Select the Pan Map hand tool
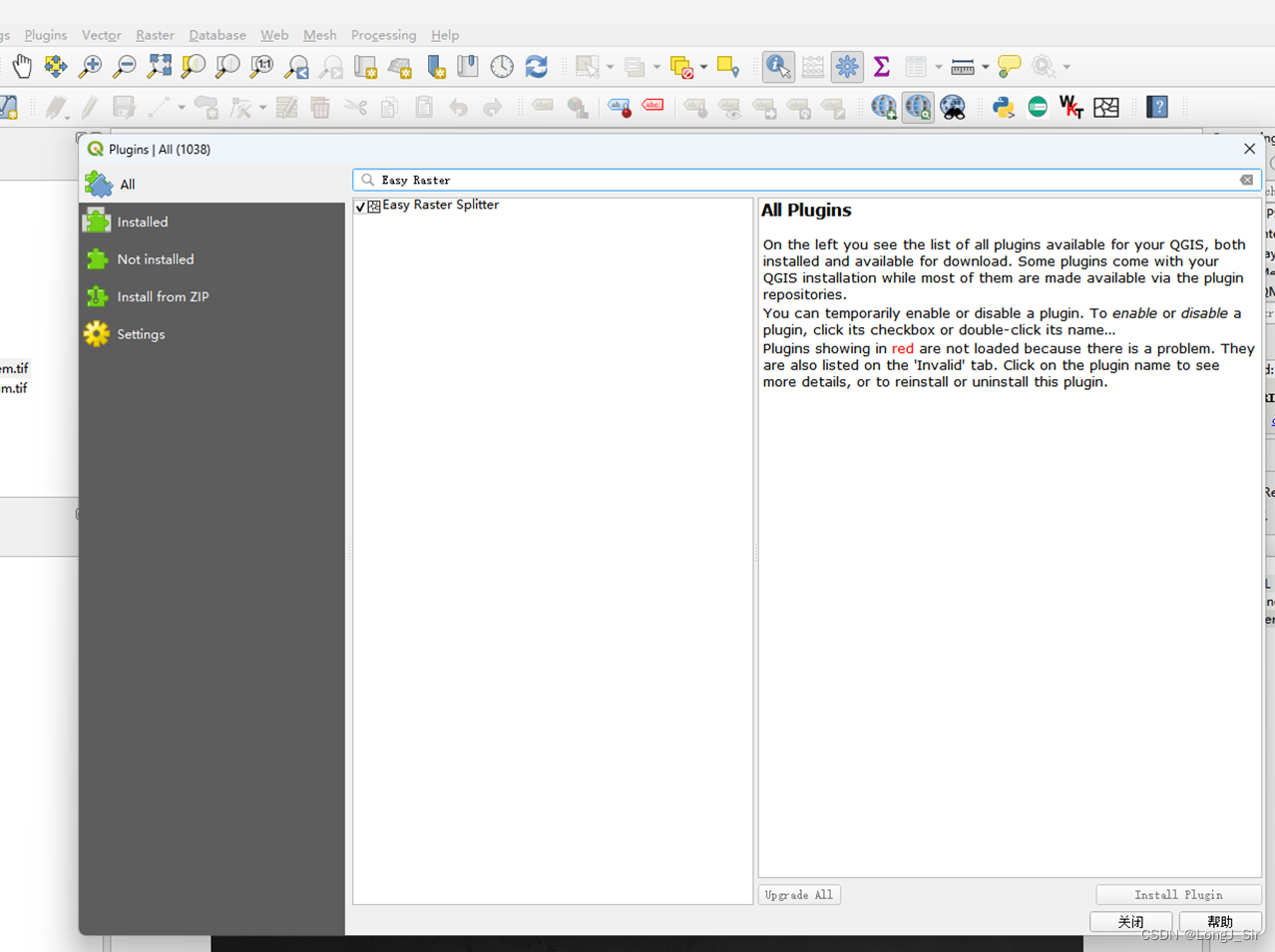Viewport: 1275px width, 952px height. coord(22,67)
